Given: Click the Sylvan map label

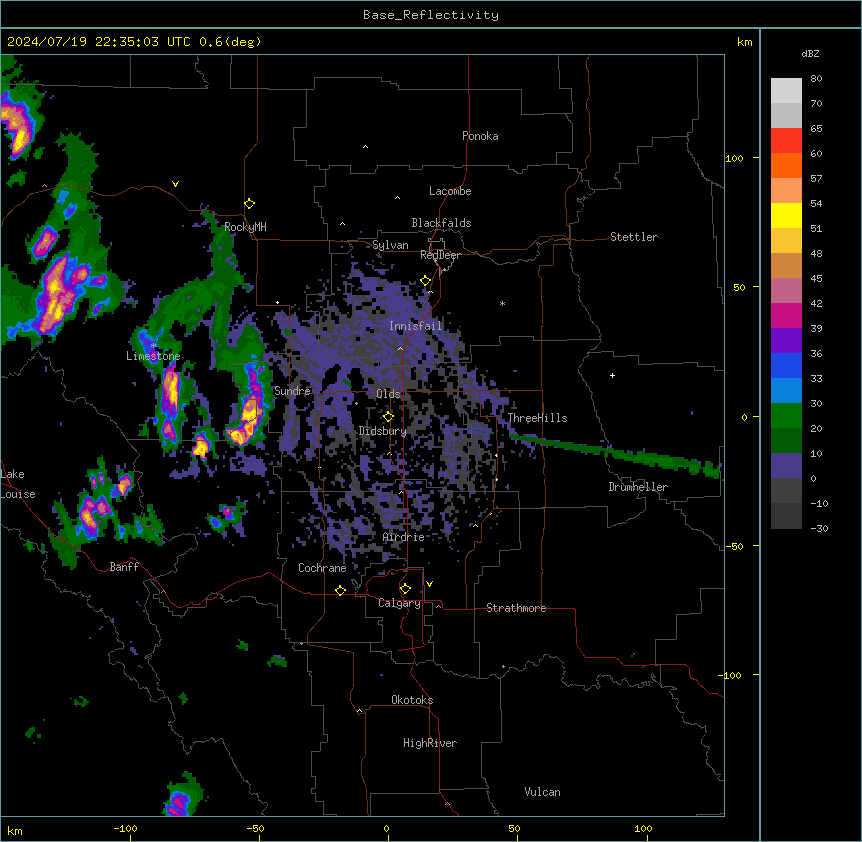Looking at the screenshot, I should click(x=390, y=245).
